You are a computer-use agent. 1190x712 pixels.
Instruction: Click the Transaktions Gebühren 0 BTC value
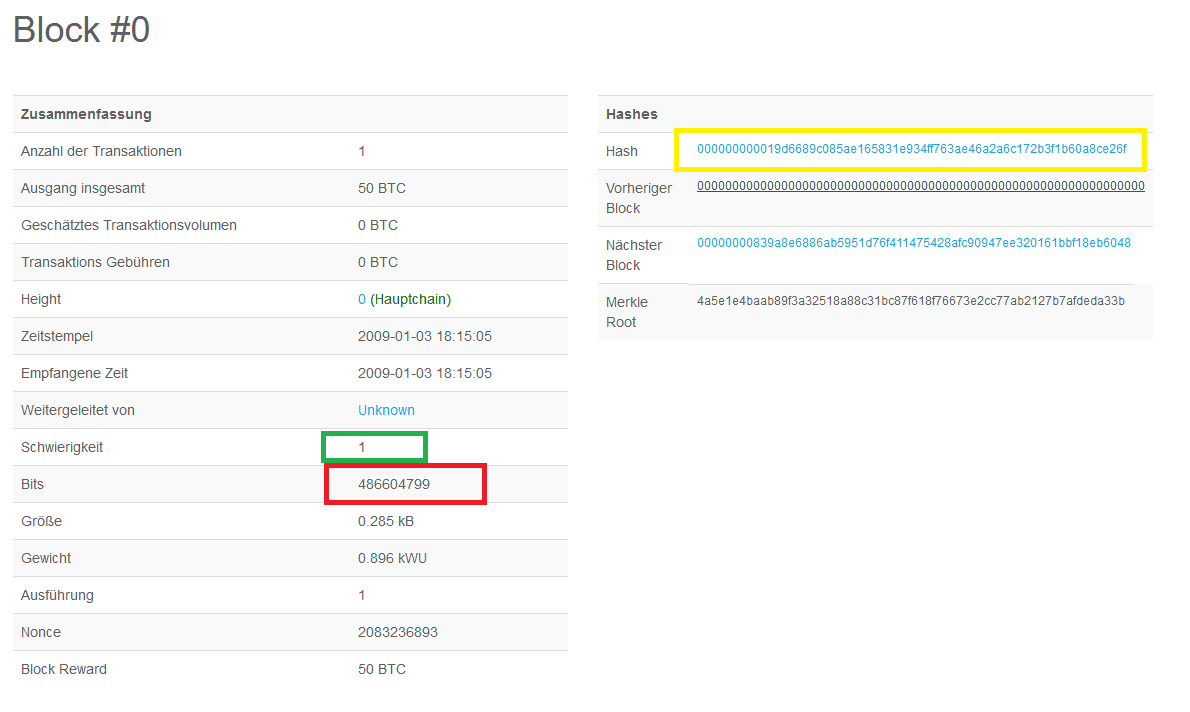click(377, 262)
